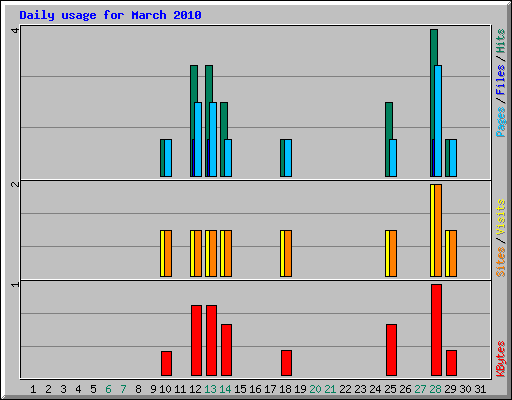Screen dimensions: 512x400
Task: Select the cyan Pages bar for day 10
Action: 168,158
